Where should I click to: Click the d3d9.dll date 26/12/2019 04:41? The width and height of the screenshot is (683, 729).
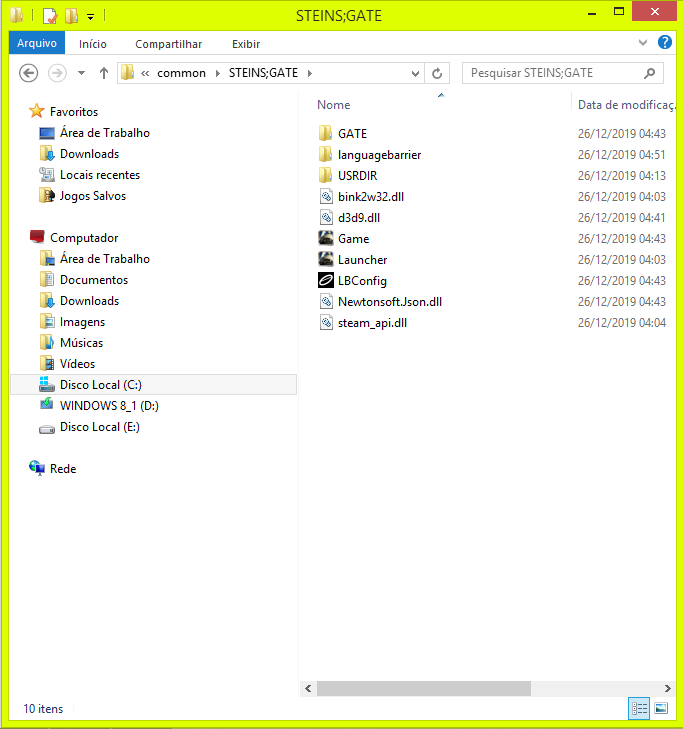622,218
